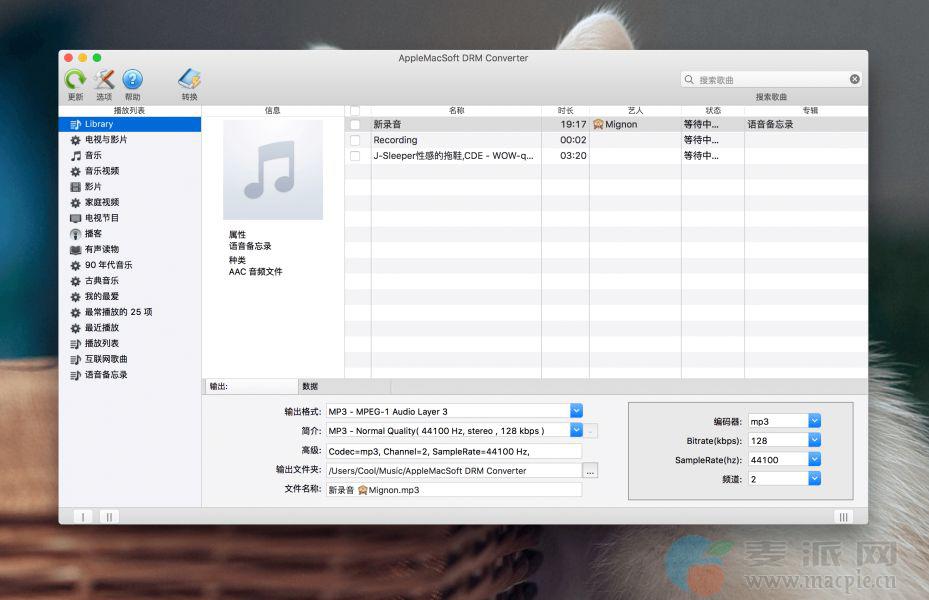Start conversion with the 转换 icon
The width and height of the screenshot is (929, 600).
click(189, 80)
